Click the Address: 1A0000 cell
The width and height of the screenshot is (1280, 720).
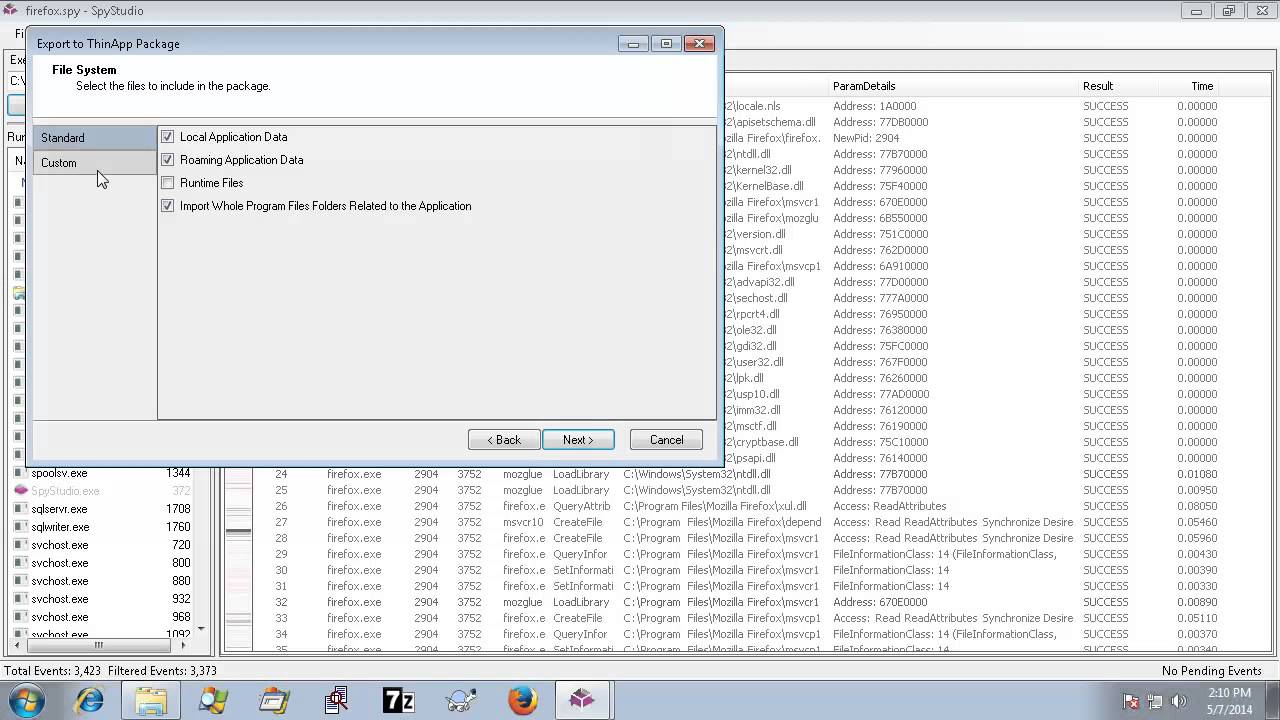[874, 106]
